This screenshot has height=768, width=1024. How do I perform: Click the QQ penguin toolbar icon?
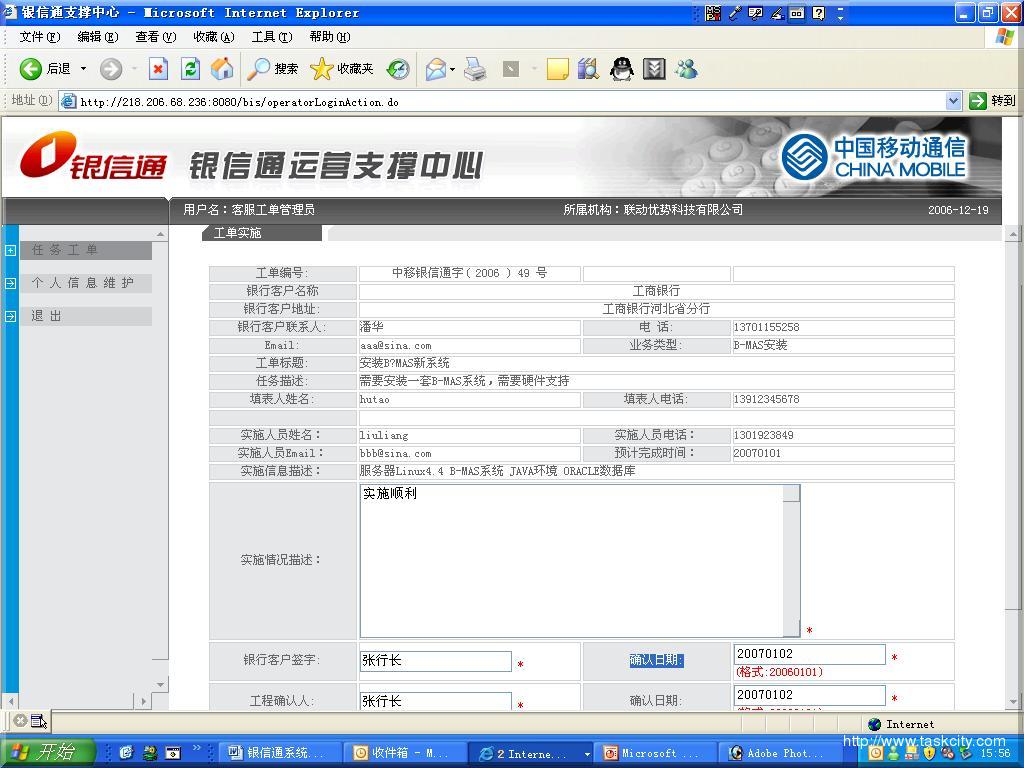[x=622, y=69]
